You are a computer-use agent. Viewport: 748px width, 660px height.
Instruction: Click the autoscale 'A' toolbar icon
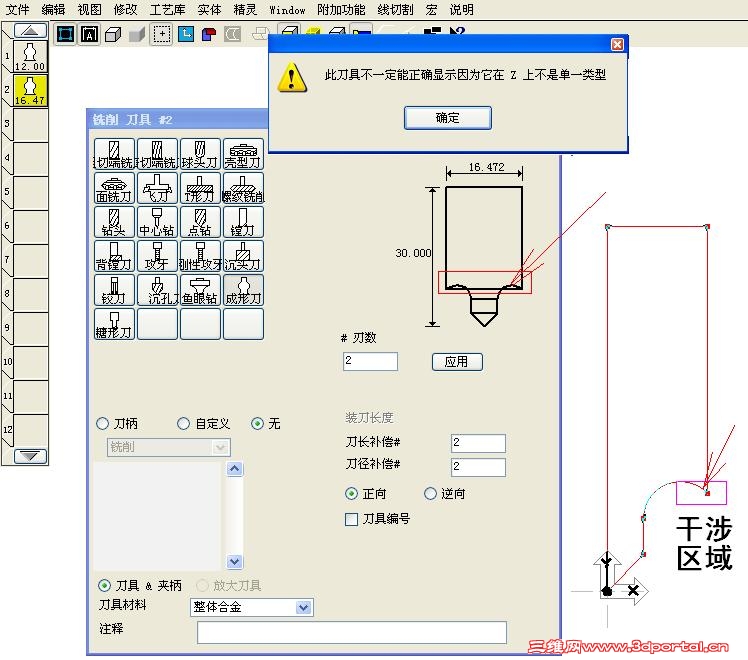(x=89, y=34)
